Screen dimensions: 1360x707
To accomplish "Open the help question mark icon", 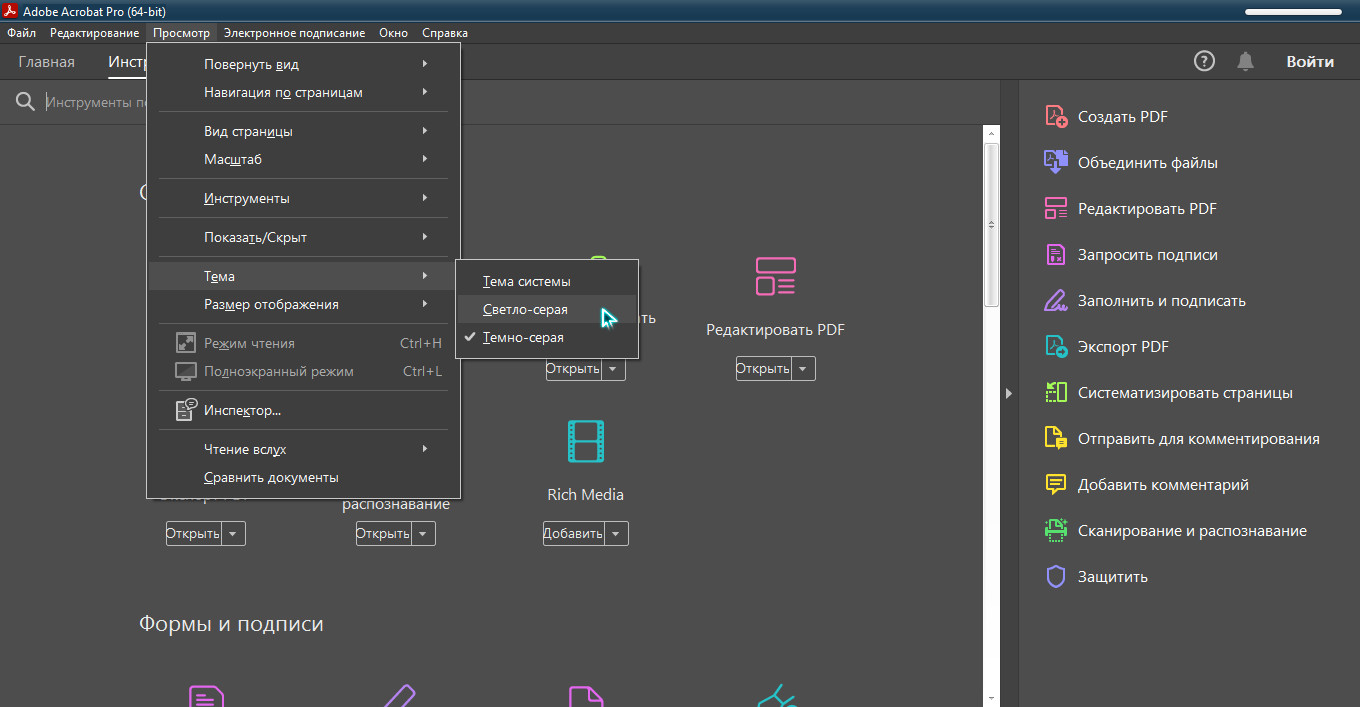I will tap(1205, 62).
